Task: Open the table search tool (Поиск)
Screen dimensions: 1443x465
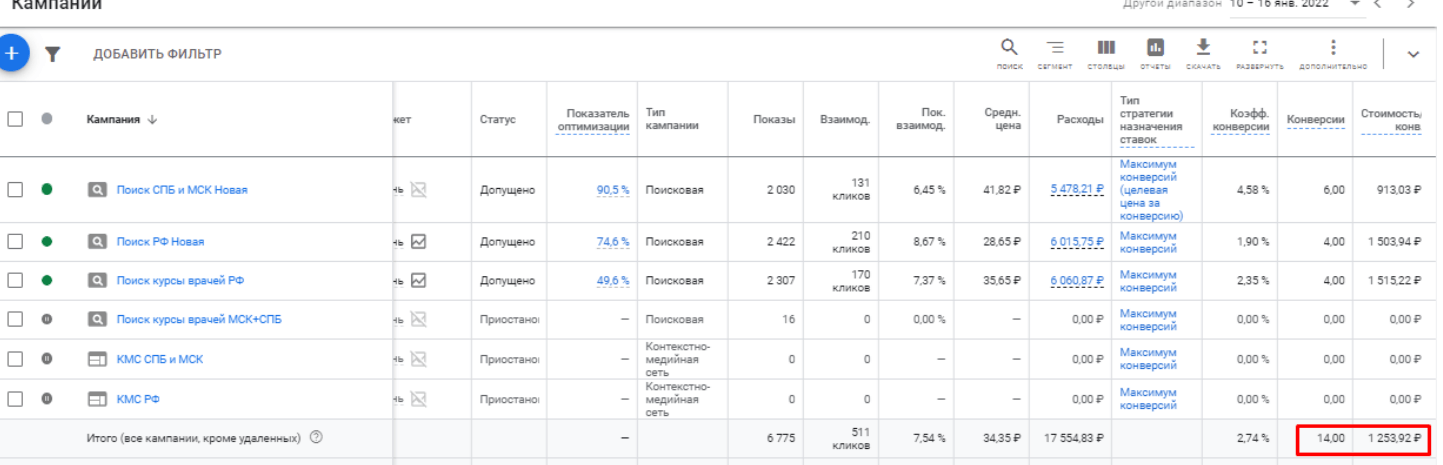Action: pyautogui.click(x=1009, y=52)
